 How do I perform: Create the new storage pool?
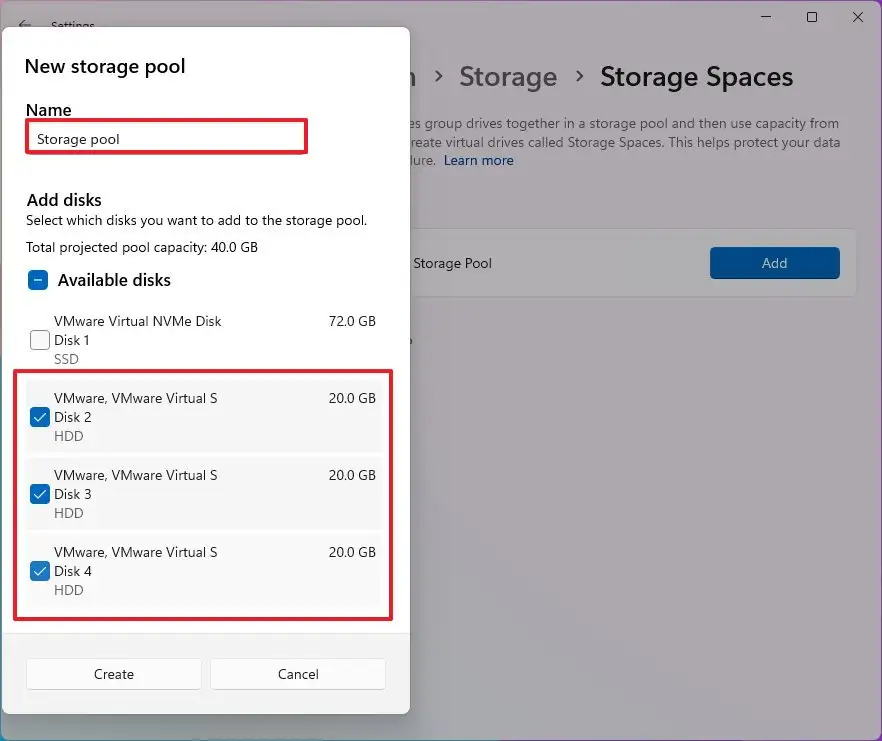[112, 674]
